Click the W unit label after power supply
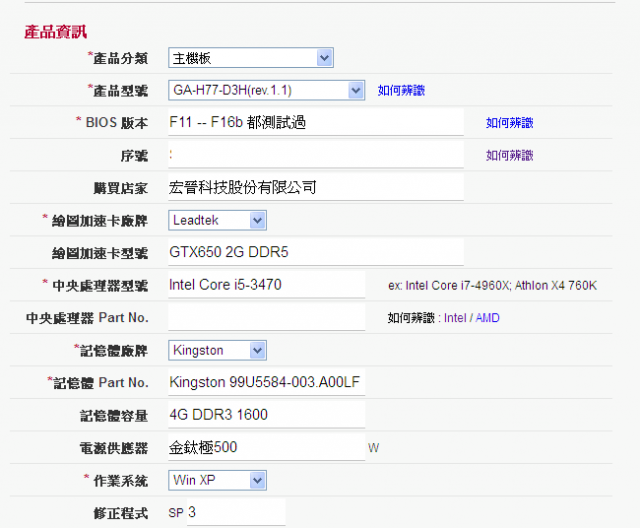Viewport: 640px width, 528px height. [373, 448]
